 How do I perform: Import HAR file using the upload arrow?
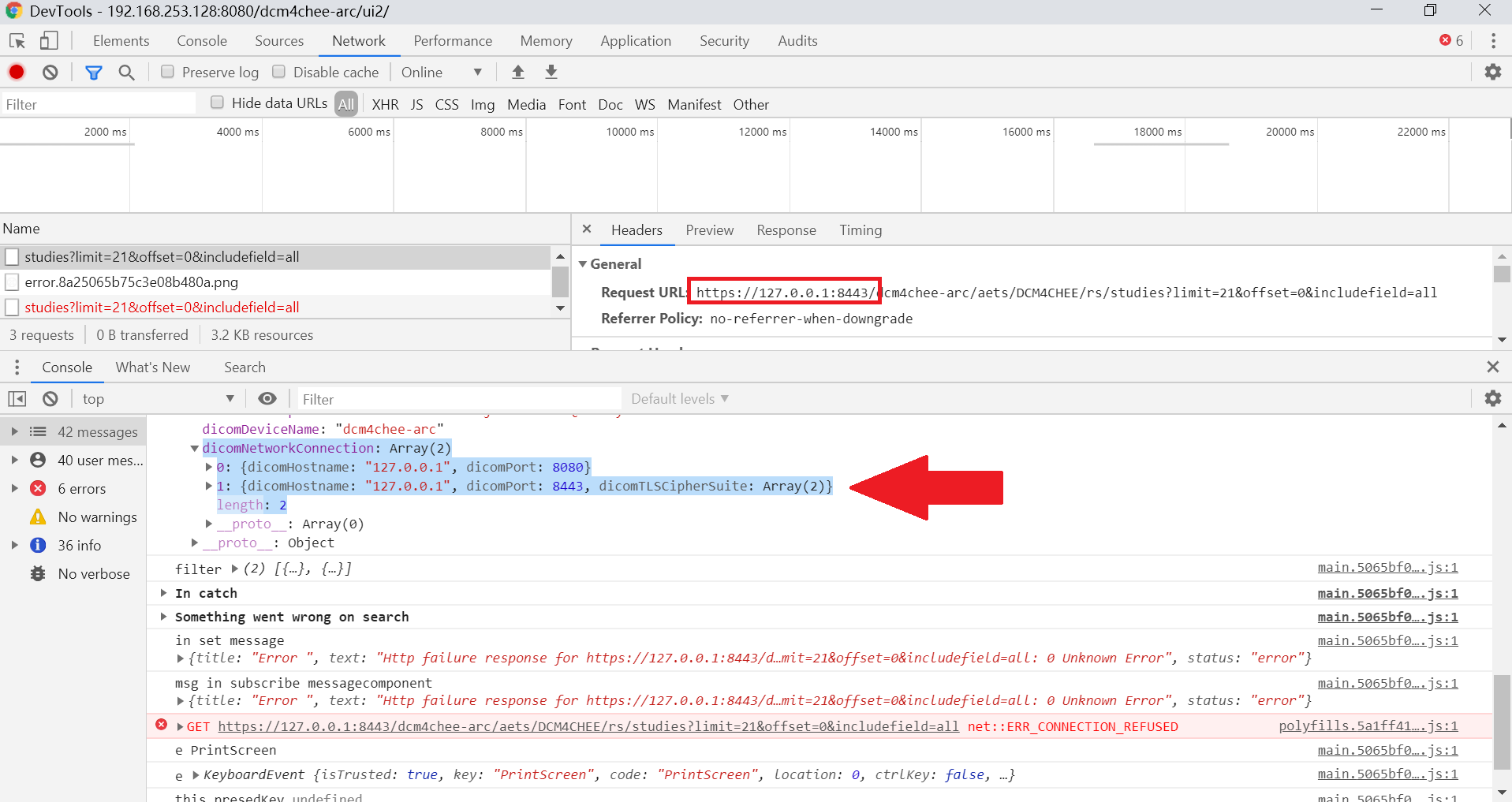[517, 72]
